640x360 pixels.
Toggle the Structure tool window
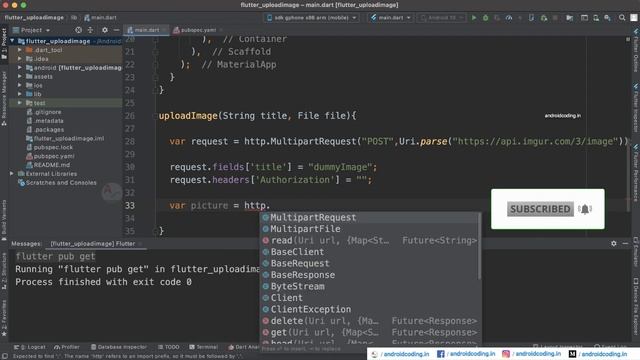pos(4,270)
